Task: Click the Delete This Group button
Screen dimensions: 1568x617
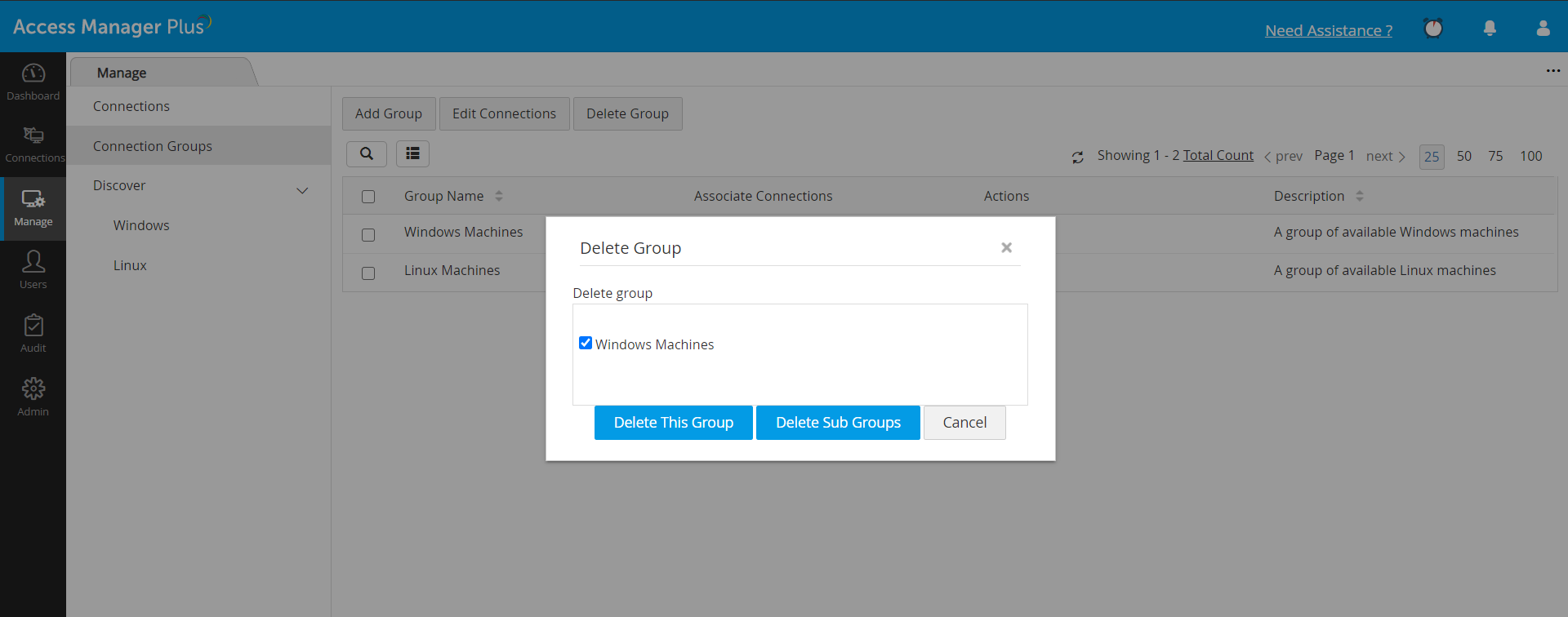Action: pos(673,423)
